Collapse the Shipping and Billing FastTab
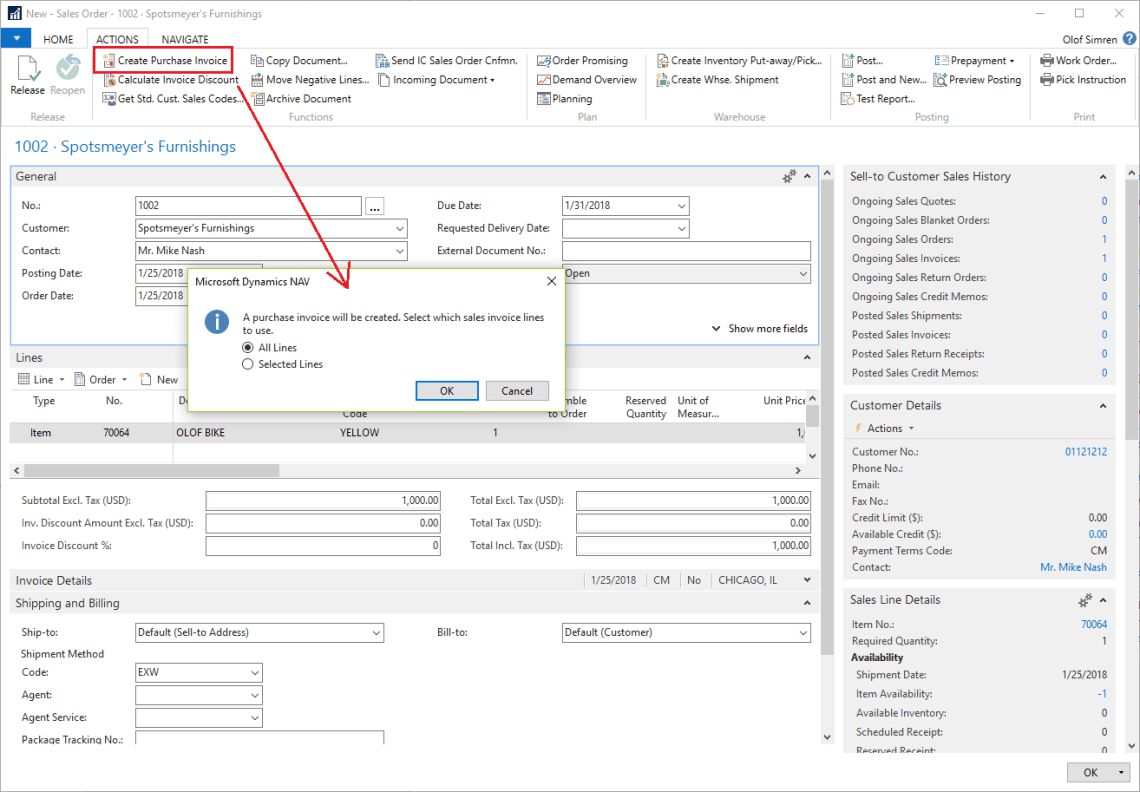The image size is (1140, 792). pos(807,603)
